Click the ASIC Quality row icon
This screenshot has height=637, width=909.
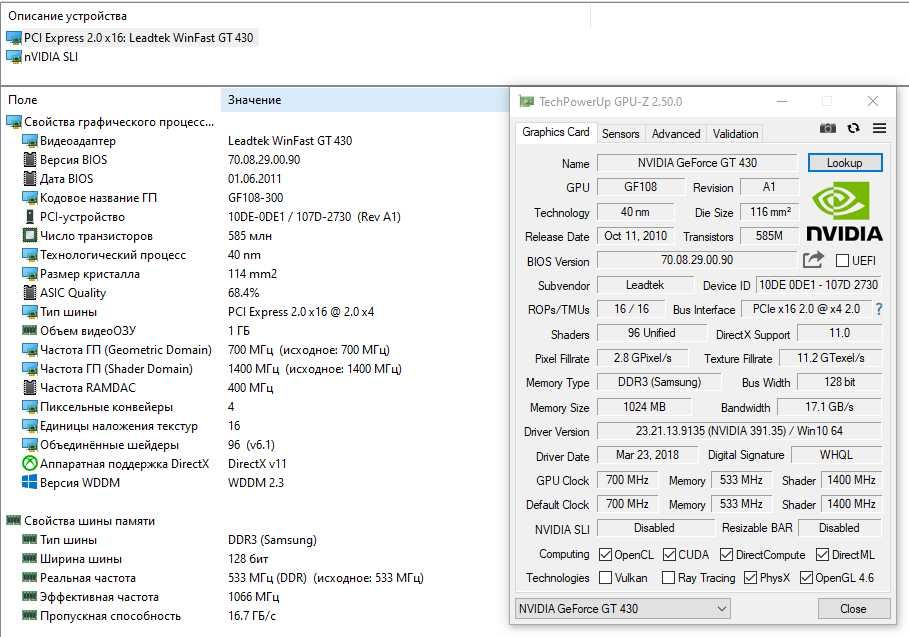30,293
